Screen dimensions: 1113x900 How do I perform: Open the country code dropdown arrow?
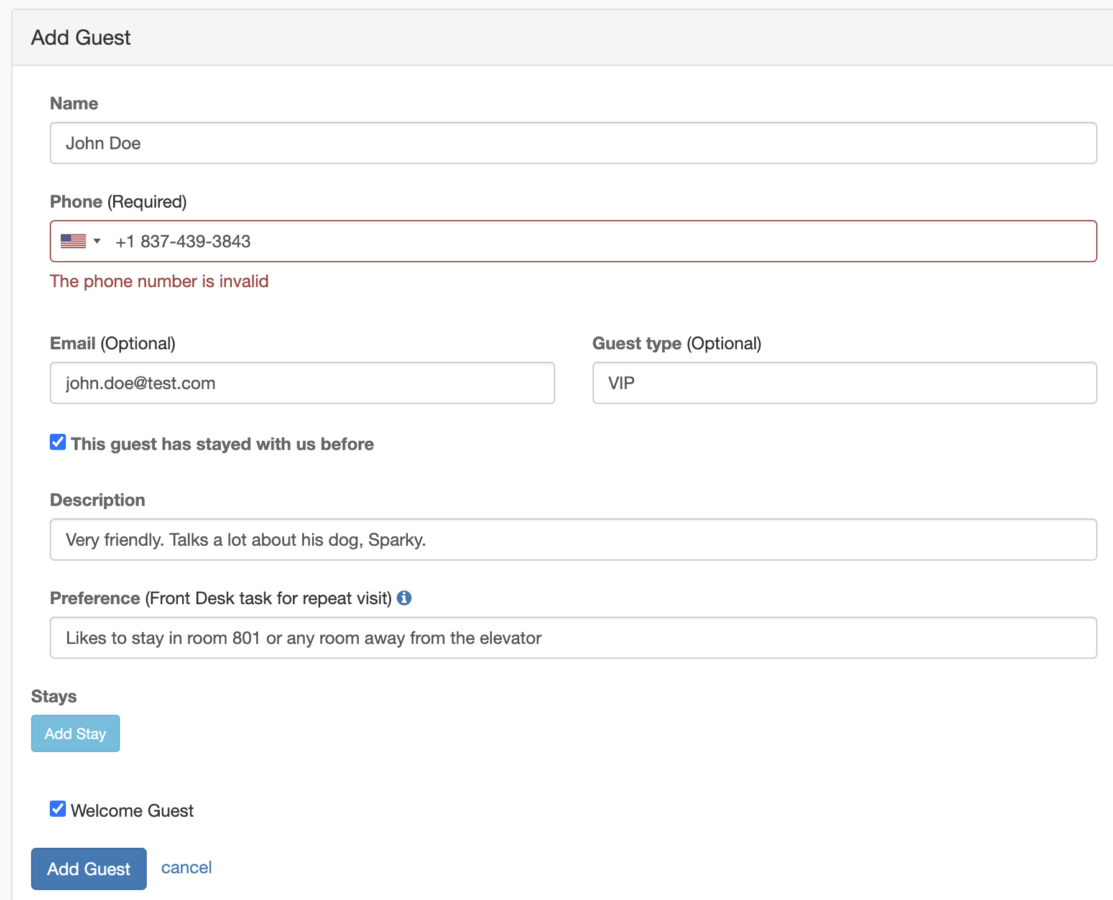click(x=97, y=241)
